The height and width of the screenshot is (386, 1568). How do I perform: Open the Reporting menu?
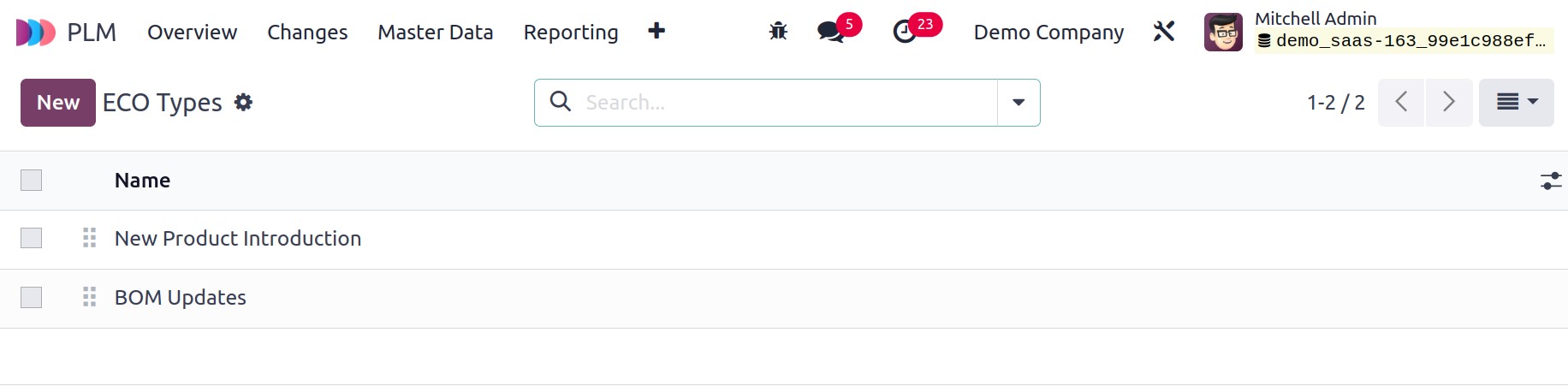click(x=571, y=33)
